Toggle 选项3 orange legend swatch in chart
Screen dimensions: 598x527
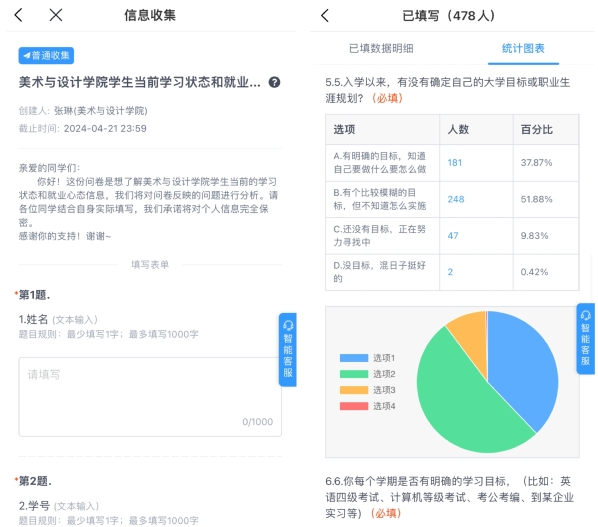click(x=354, y=390)
